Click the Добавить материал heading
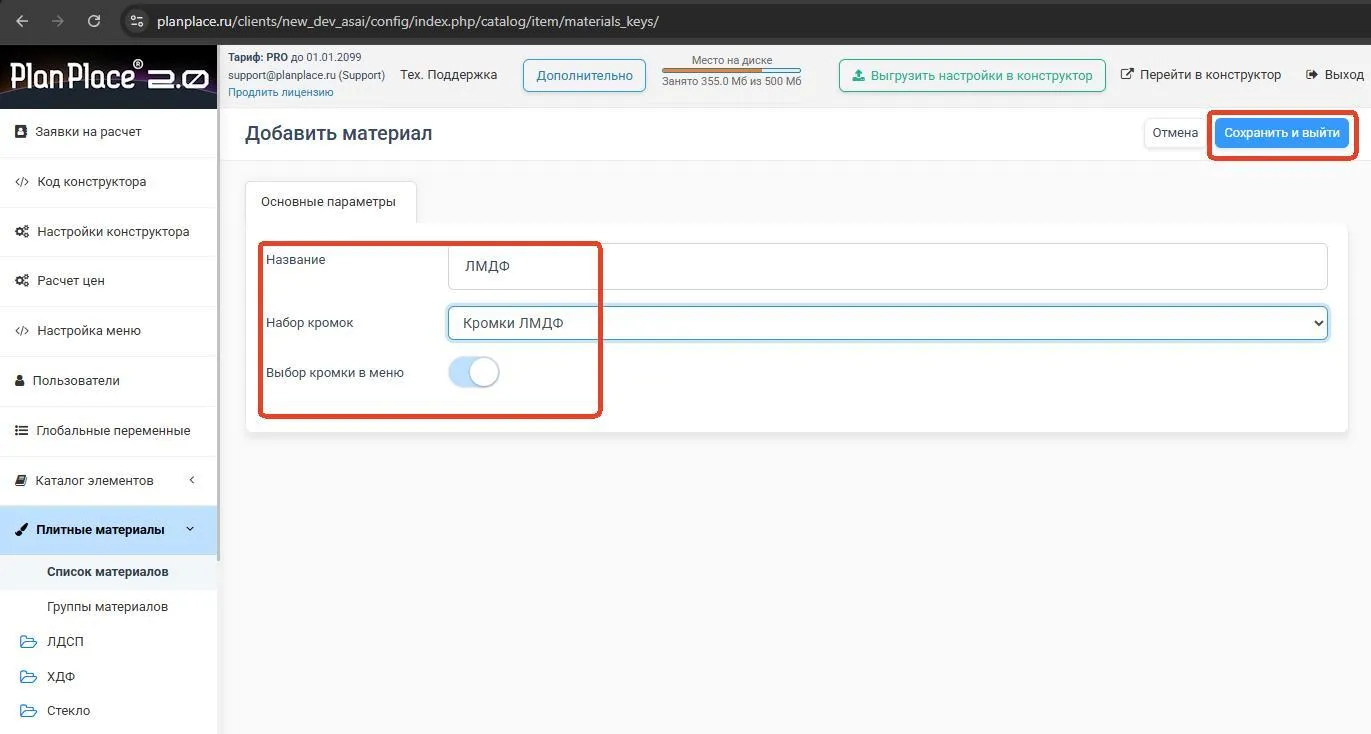 pyautogui.click(x=338, y=133)
